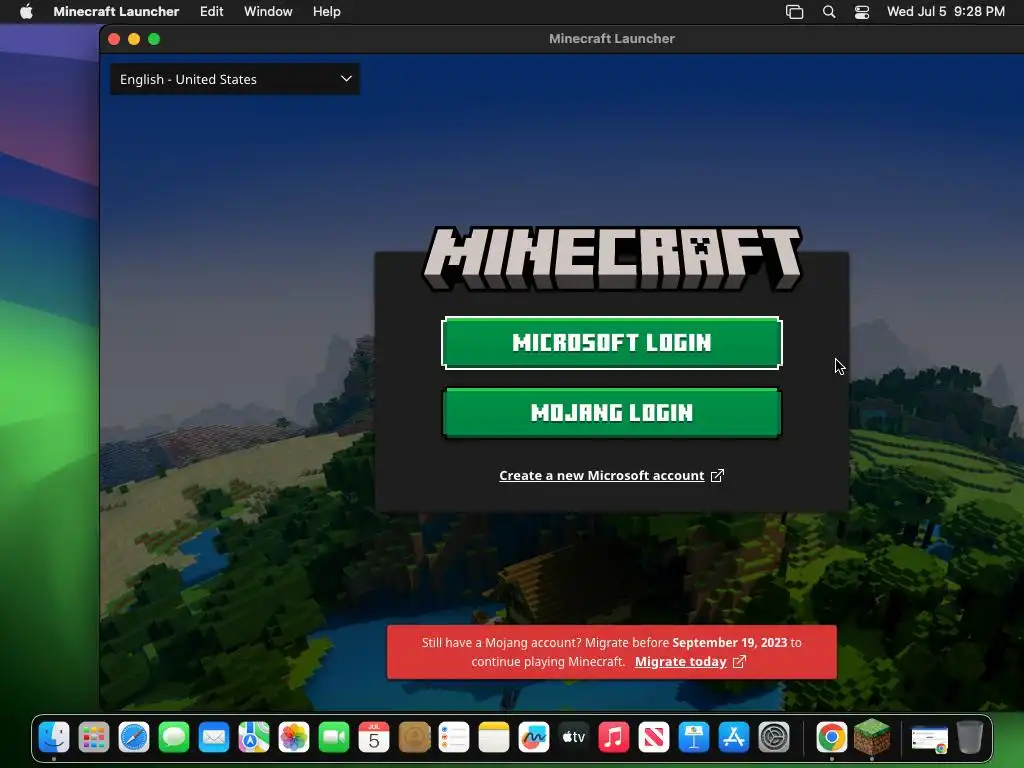Viewport: 1024px width, 768px height.
Task: Expand the English - United States language dropdown
Action: (x=235, y=79)
